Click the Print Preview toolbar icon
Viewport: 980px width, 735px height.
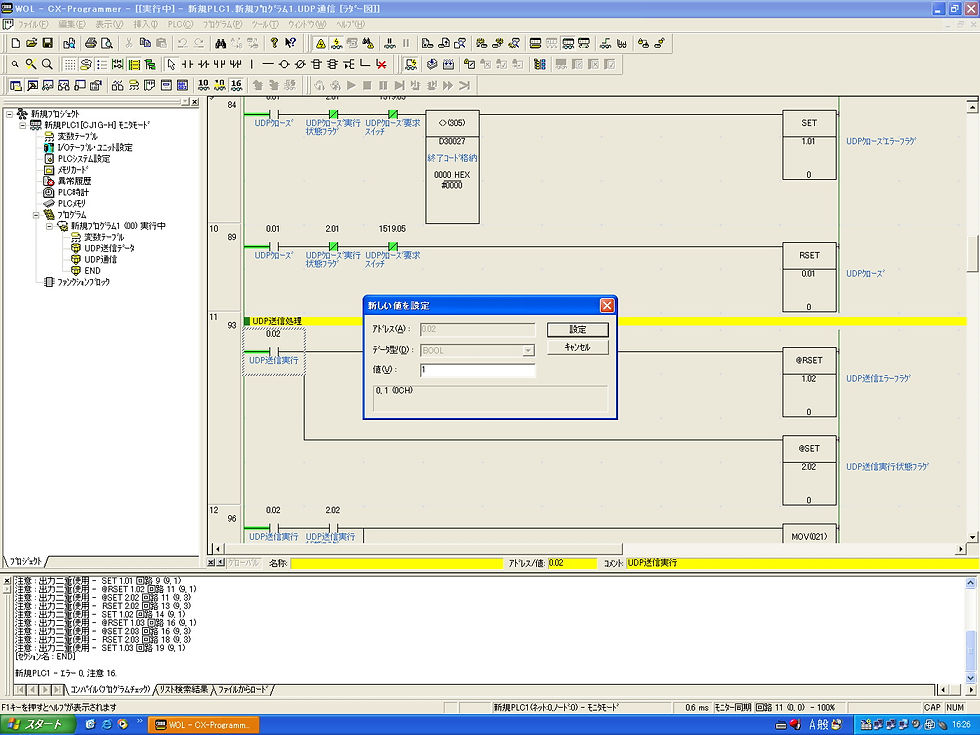107,43
